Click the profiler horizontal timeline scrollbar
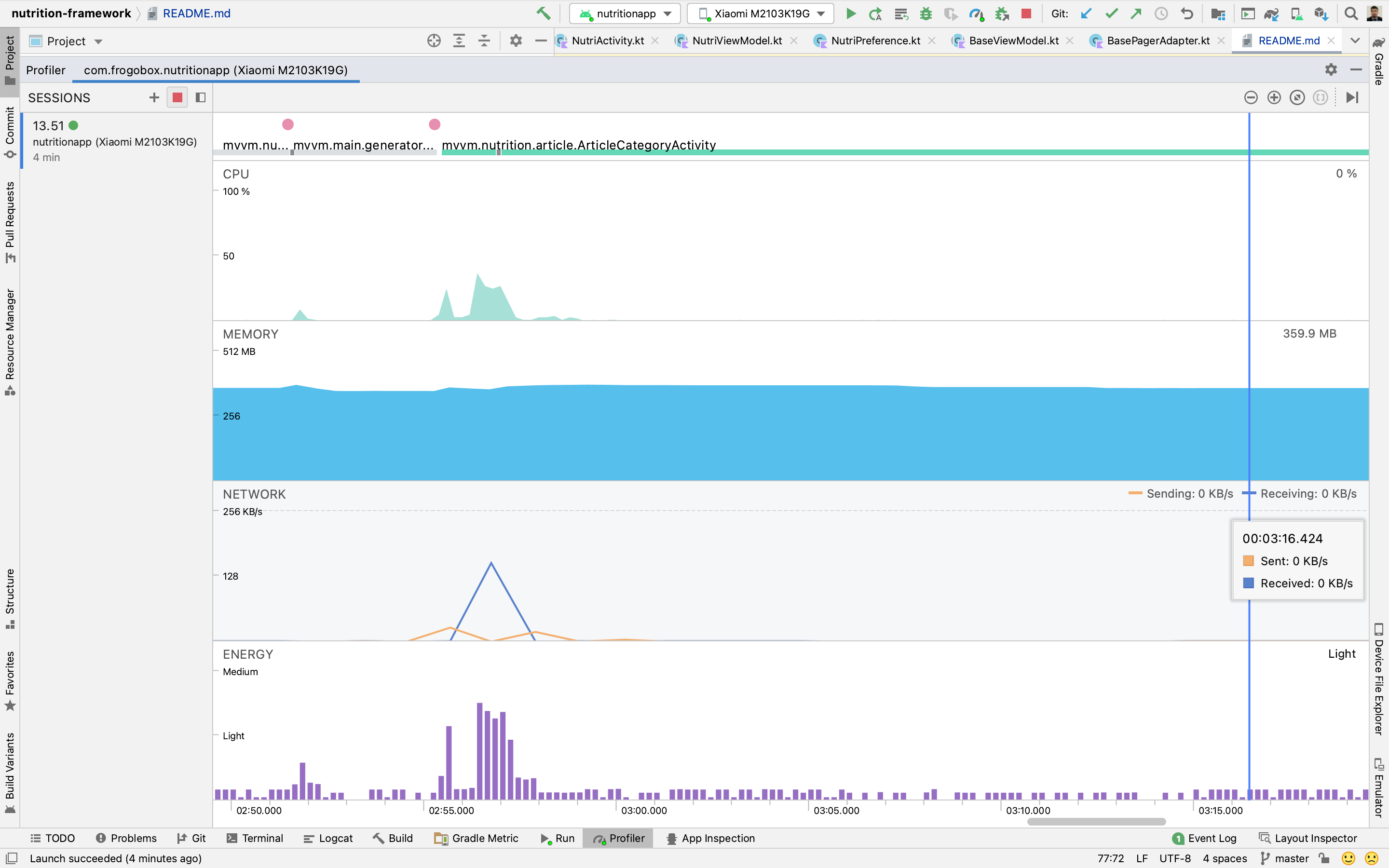This screenshot has width=1389, height=868. pos(1096,822)
